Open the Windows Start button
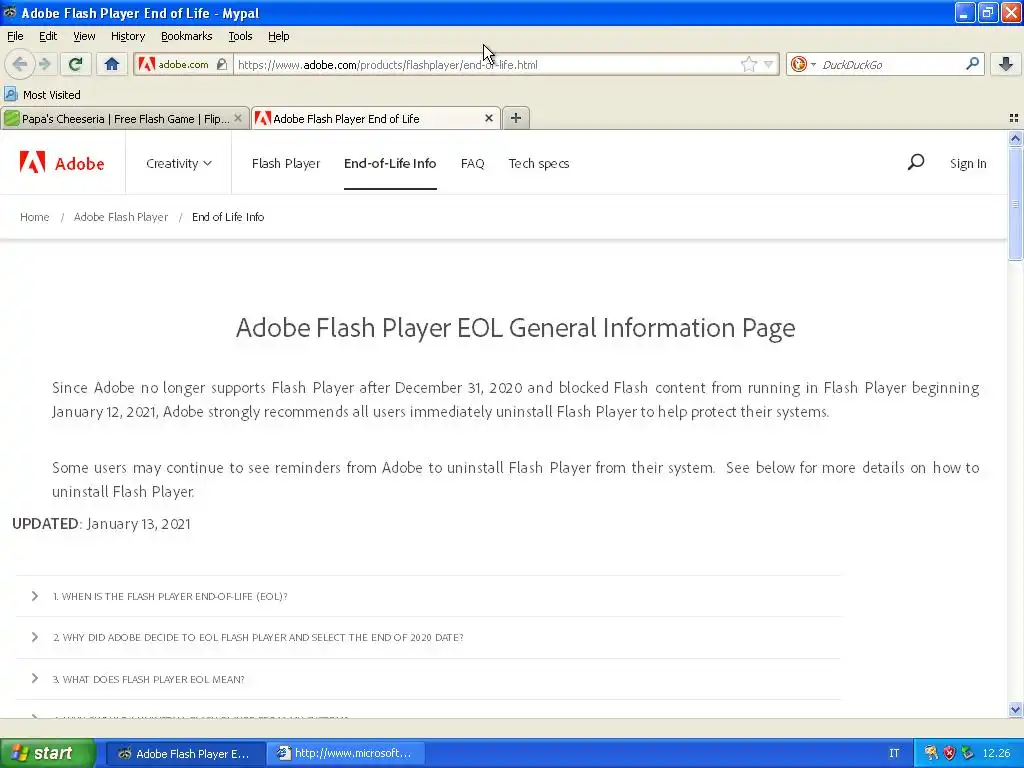Image resolution: width=1024 pixels, height=768 pixels. 47,753
